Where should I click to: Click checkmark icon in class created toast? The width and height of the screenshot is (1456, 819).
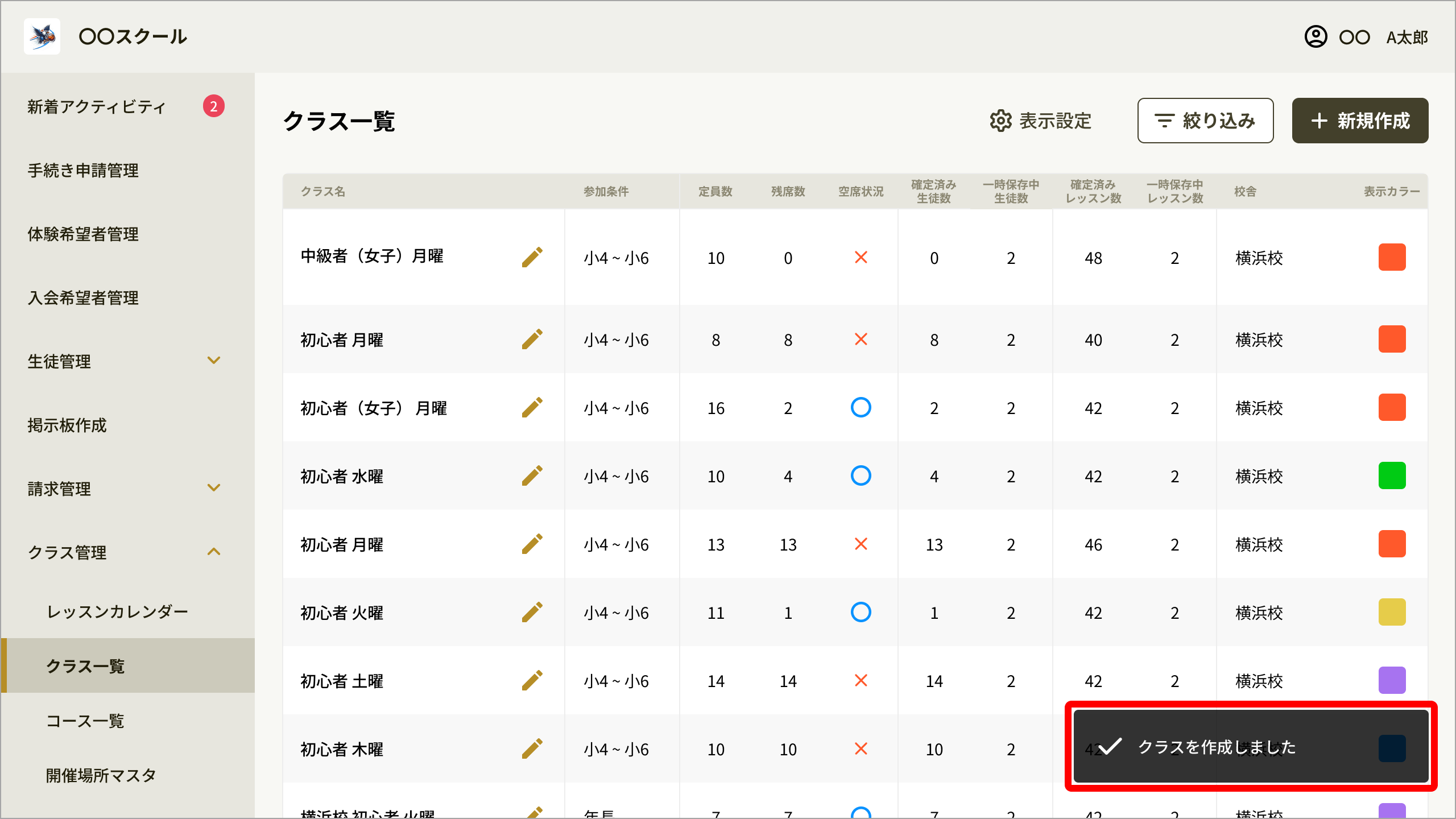(x=1110, y=746)
